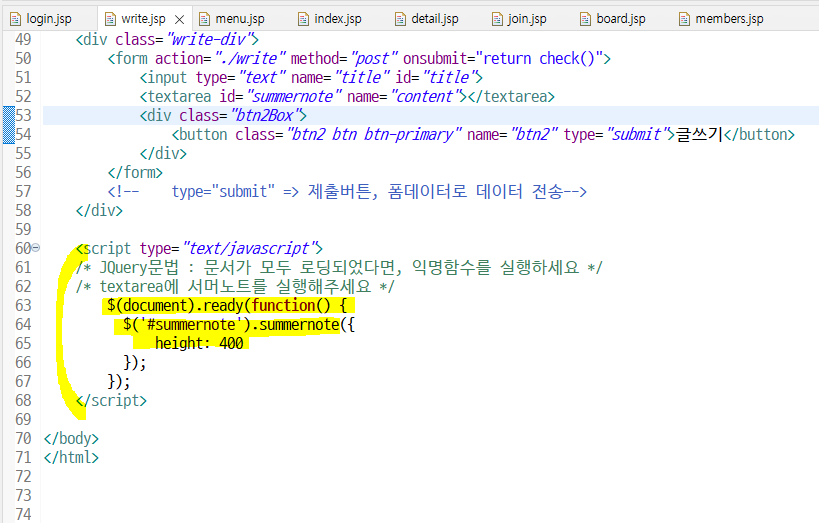The image size is (819, 523).
Task: Click the textarea id "summernote" value
Action: 294,96
